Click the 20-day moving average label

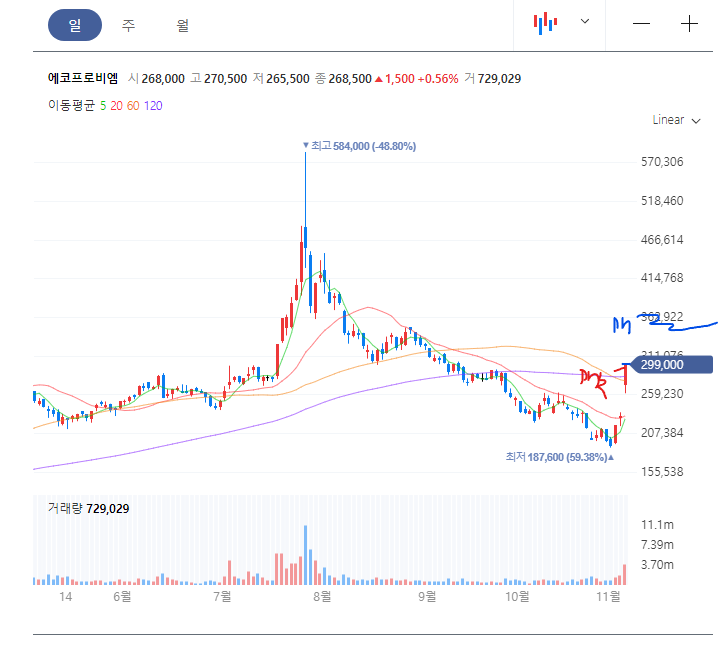click(x=116, y=106)
